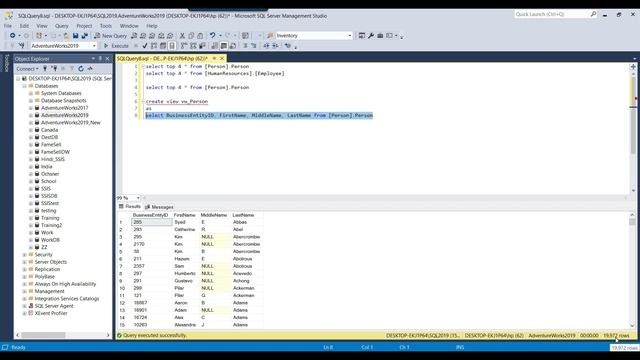Click the Cut scissors icon
This screenshot has height=360, width=640.
(x=182, y=36)
